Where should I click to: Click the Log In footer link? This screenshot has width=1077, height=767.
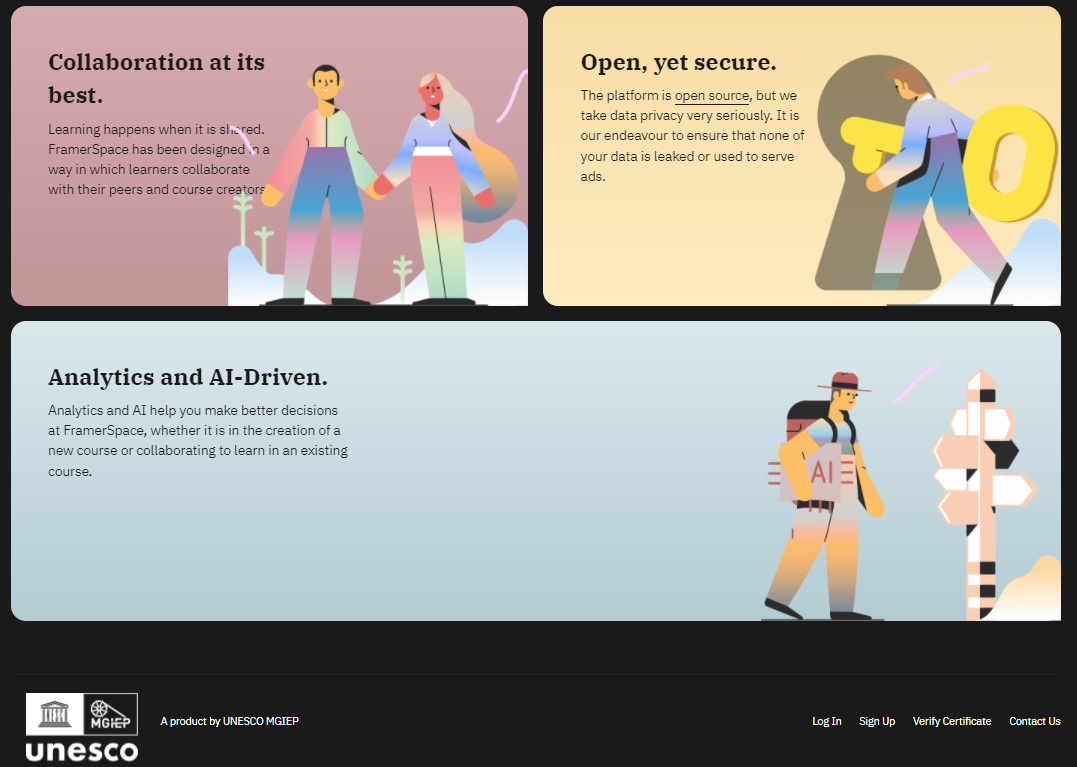tap(826, 721)
